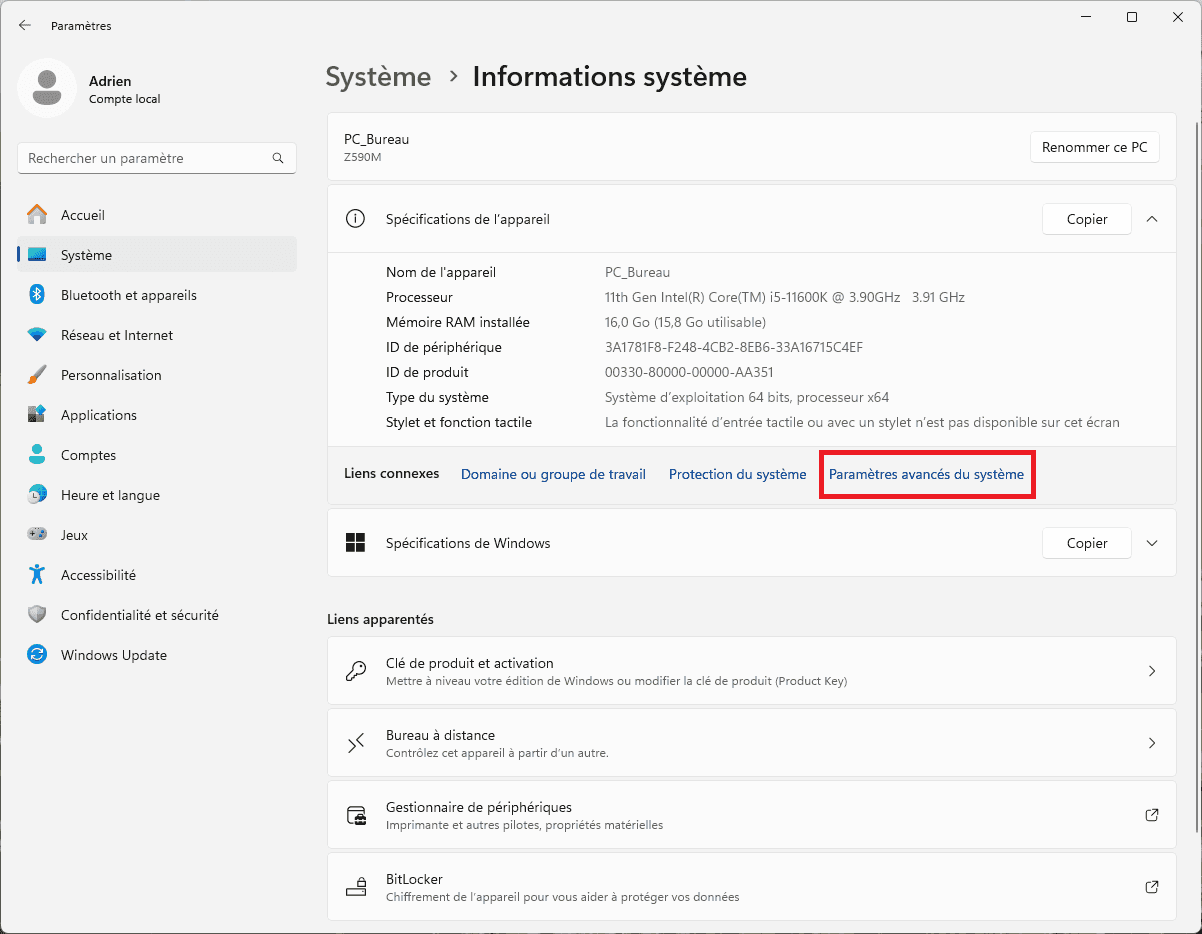
Task: Open Accessibilité settings
Action: (x=157, y=575)
